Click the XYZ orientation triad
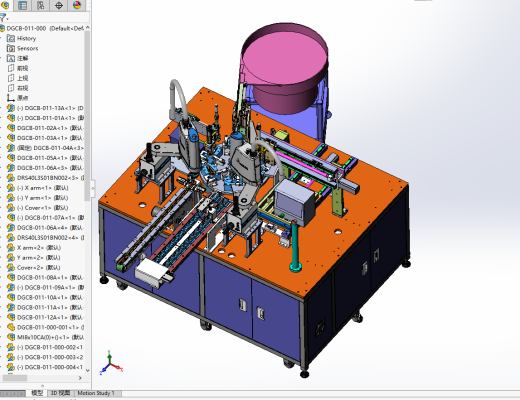This screenshot has height=400, width=520. (x=111, y=363)
